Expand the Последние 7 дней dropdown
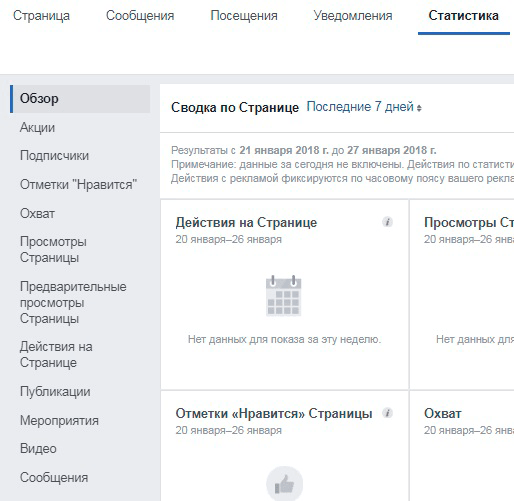Screen dimensions: 514x501 [364, 107]
